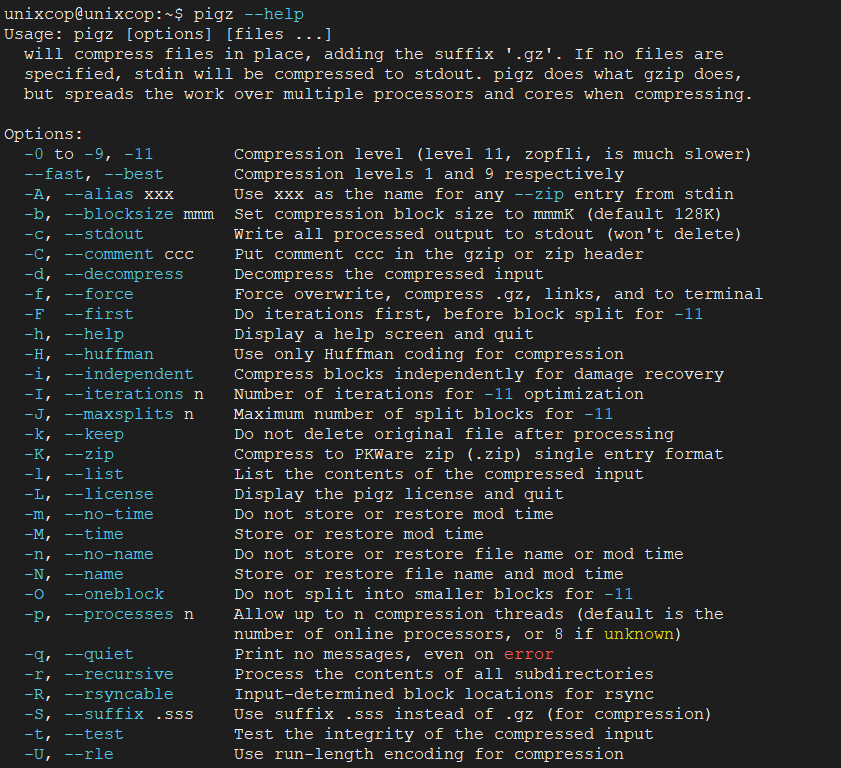Click 'Use run-length encoding for compression'
841x768 pixels.
click(429, 755)
